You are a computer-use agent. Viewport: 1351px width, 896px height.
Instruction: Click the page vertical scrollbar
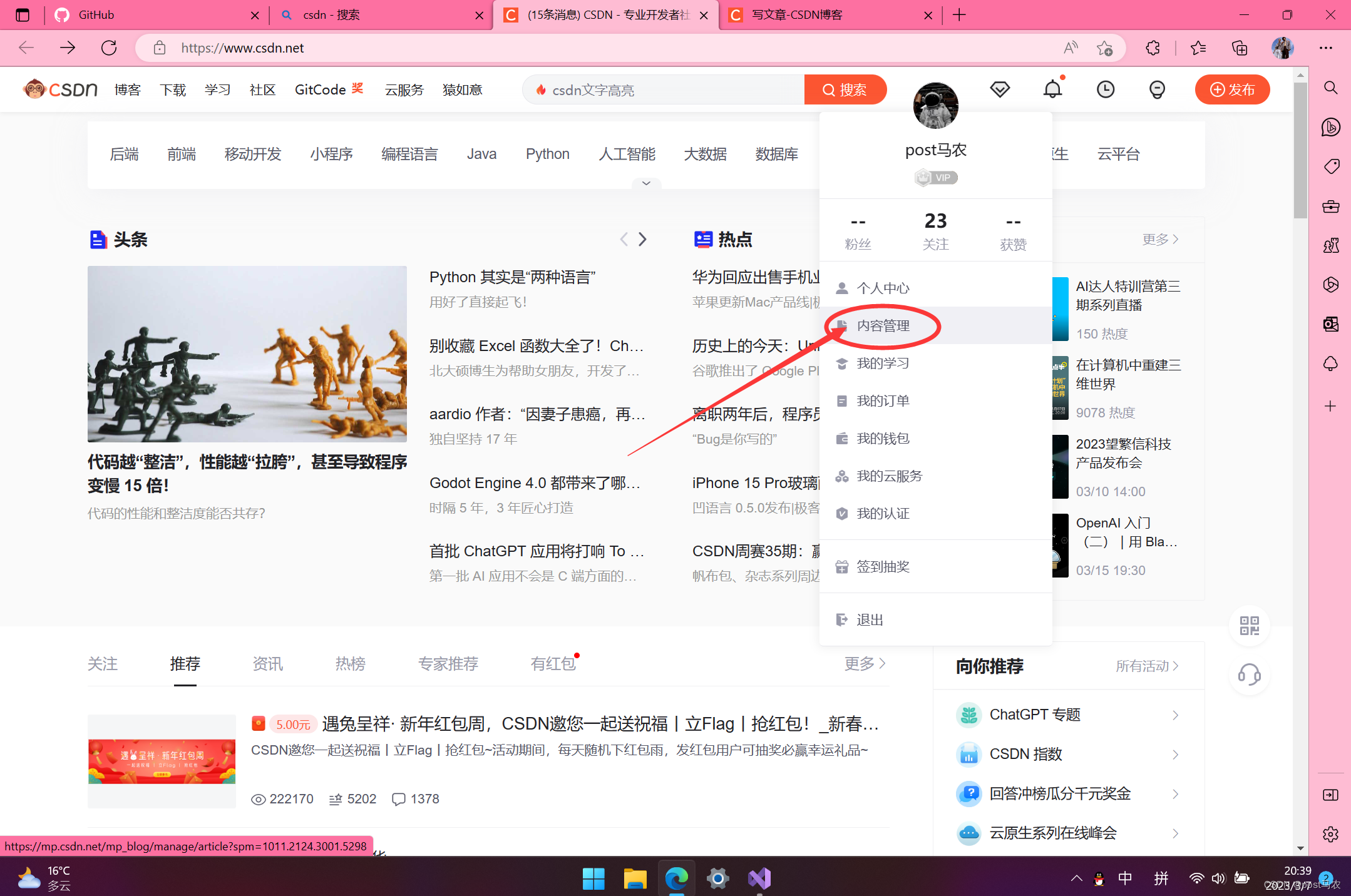click(1300, 150)
